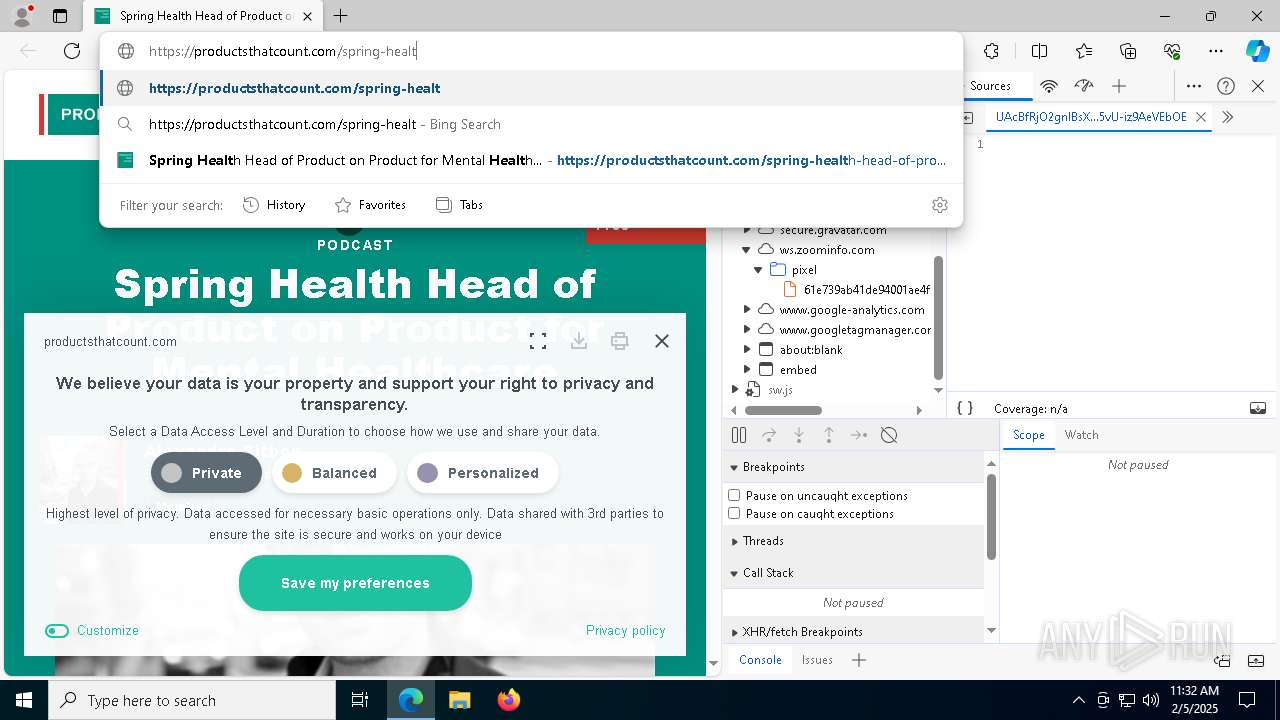The height and width of the screenshot is (720, 1280).
Task: Click the browser Refresh icon
Action: 72,51
